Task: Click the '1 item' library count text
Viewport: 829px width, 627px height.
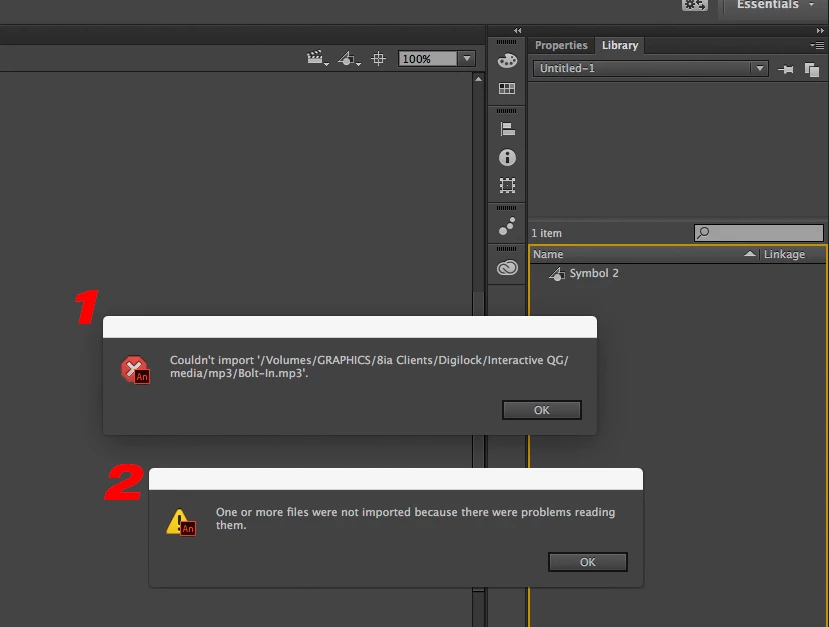Action: pos(546,233)
